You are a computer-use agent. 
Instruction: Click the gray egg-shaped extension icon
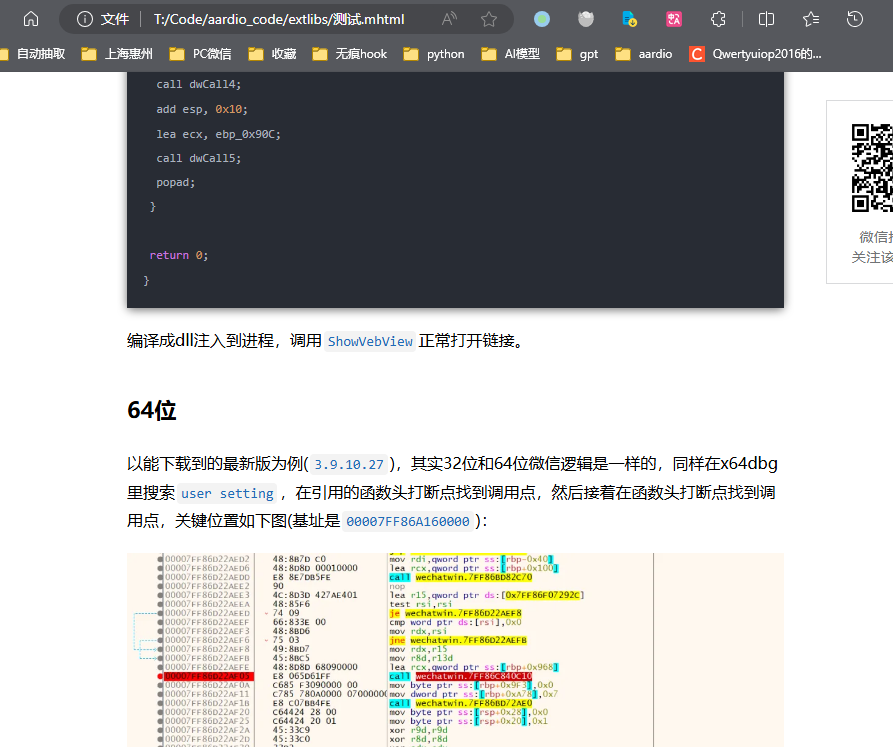585,18
